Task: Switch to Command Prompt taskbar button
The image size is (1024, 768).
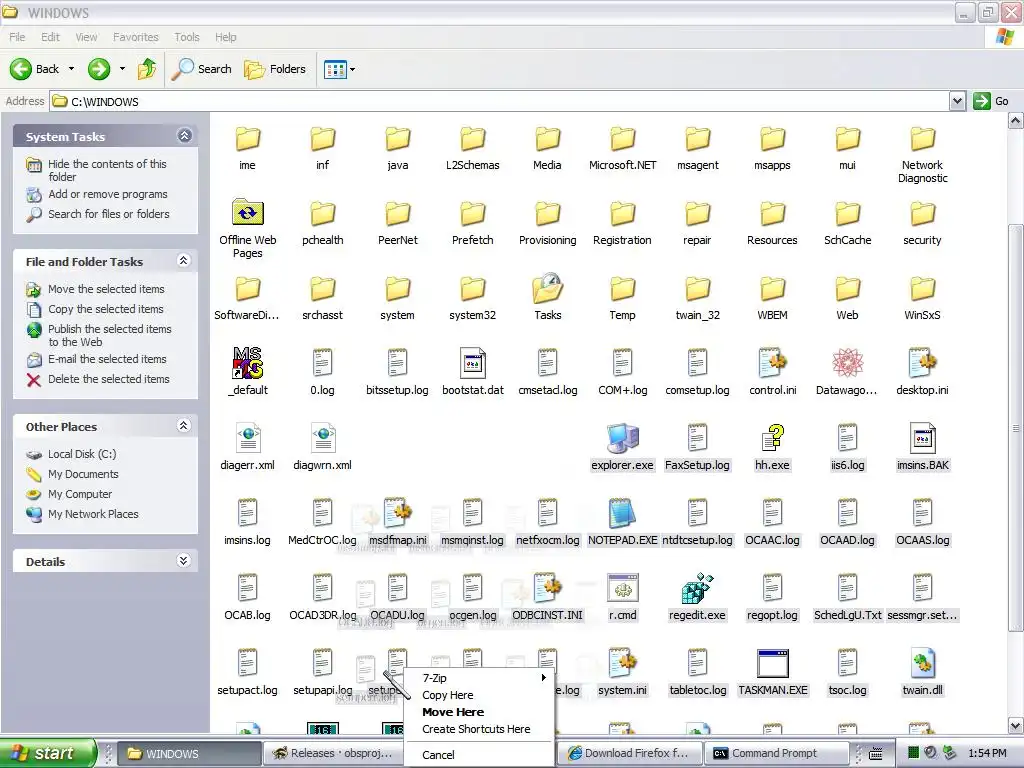Action: [776, 753]
